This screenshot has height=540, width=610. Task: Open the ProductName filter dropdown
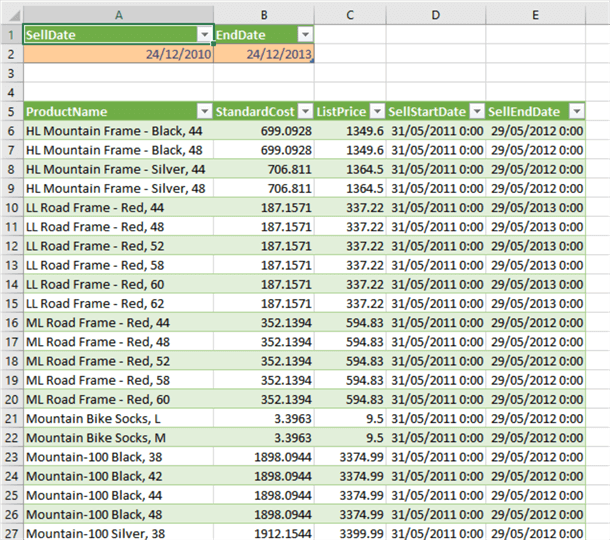click(205, 112)
